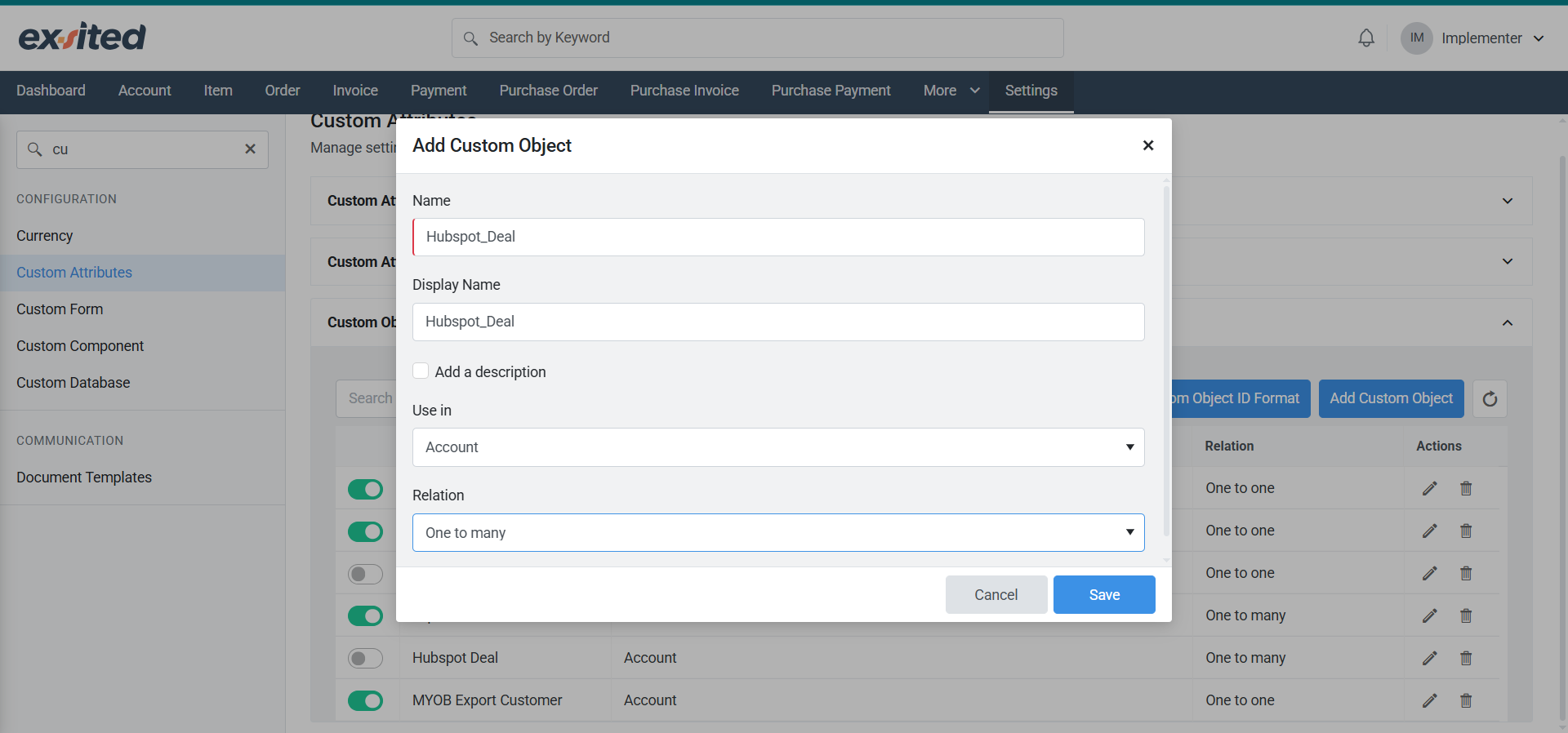
Task: Click the Object ID Format button
Action: tap(1241, 398)
